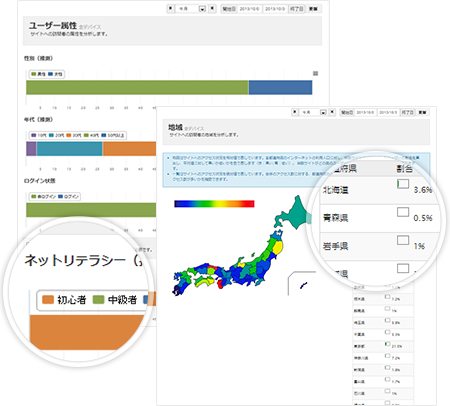Toggle 50代以上 legend item in age chart
Viewport: 450px width, 406px height.
coord(113,135)
